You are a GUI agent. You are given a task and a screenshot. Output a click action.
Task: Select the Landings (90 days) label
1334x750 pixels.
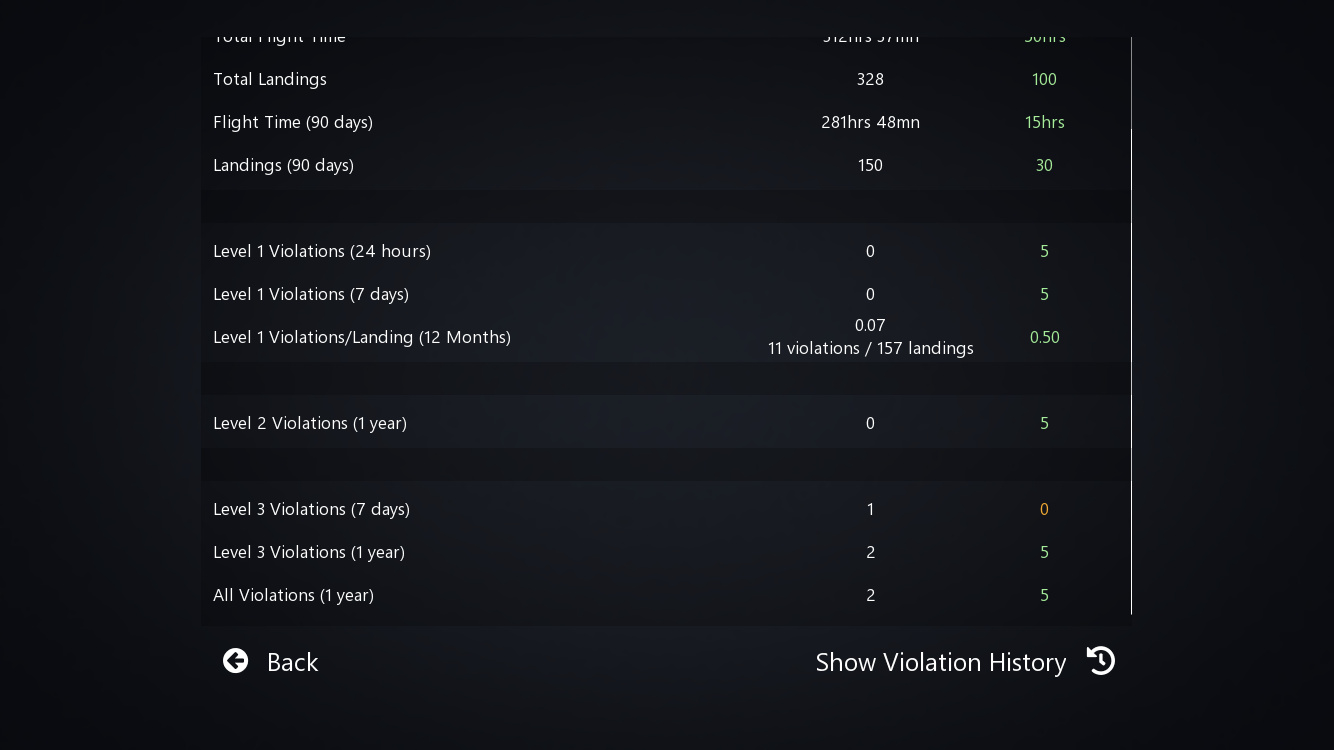(x=283, y=165)
